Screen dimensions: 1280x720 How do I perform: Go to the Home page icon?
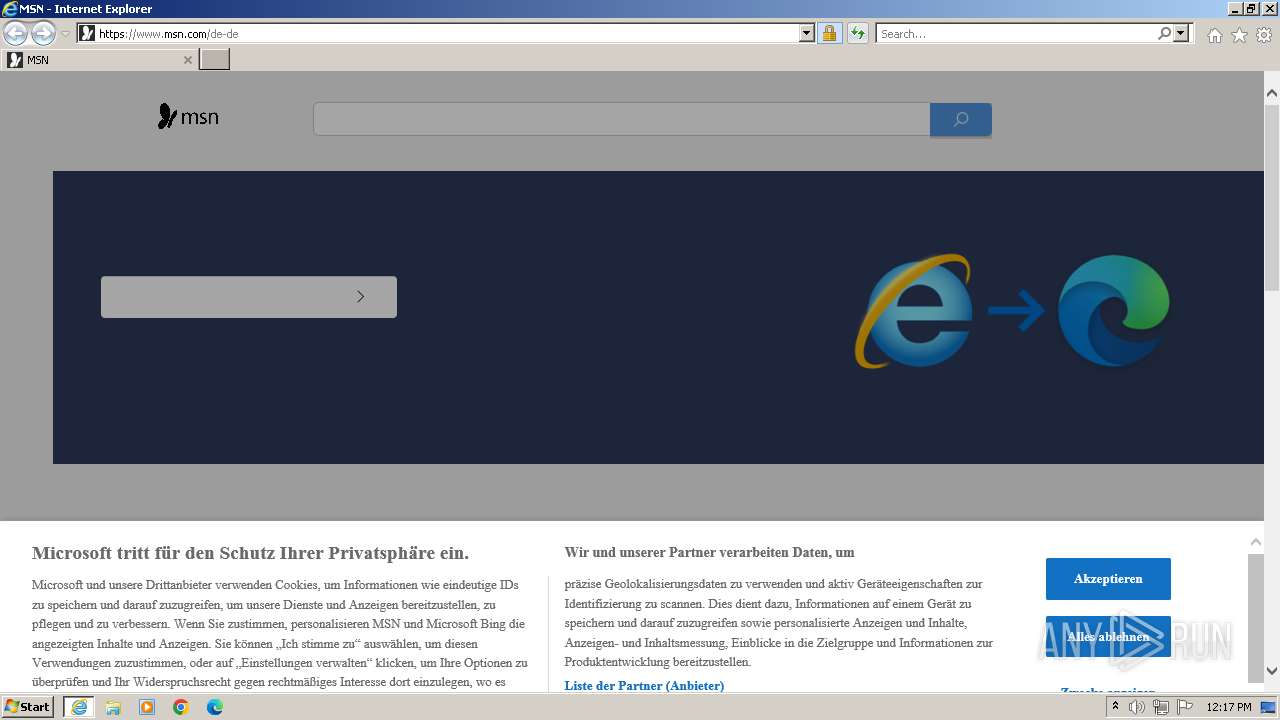click(x=1214, y=35)
